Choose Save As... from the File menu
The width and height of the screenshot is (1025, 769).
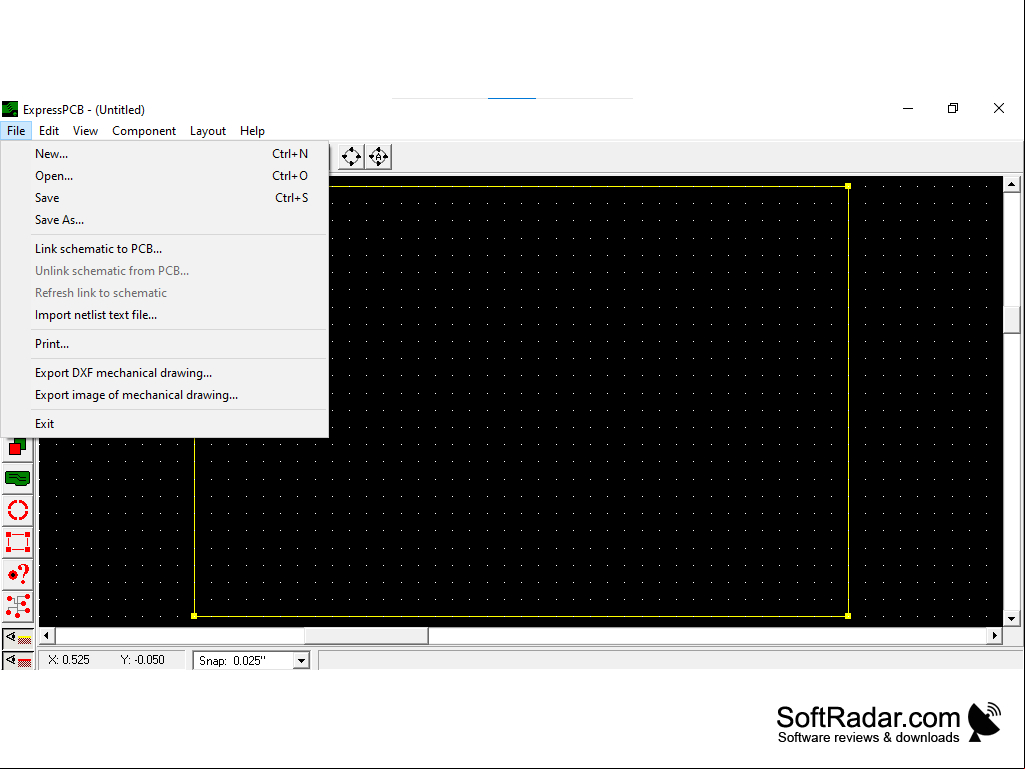pyautogui.click(x=165, y=220)
